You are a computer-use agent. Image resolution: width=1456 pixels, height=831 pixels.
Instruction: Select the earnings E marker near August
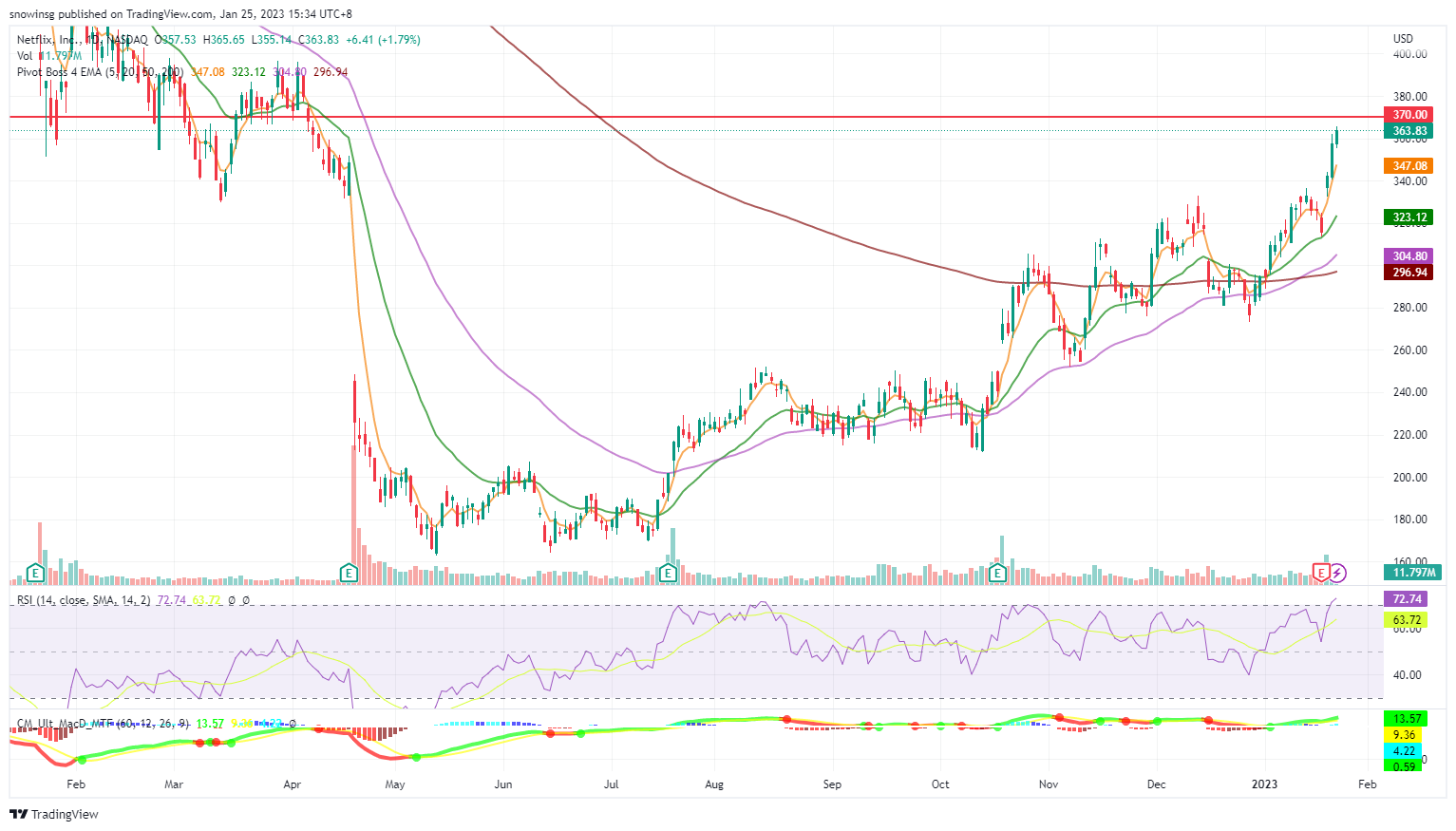pos(668,573)
